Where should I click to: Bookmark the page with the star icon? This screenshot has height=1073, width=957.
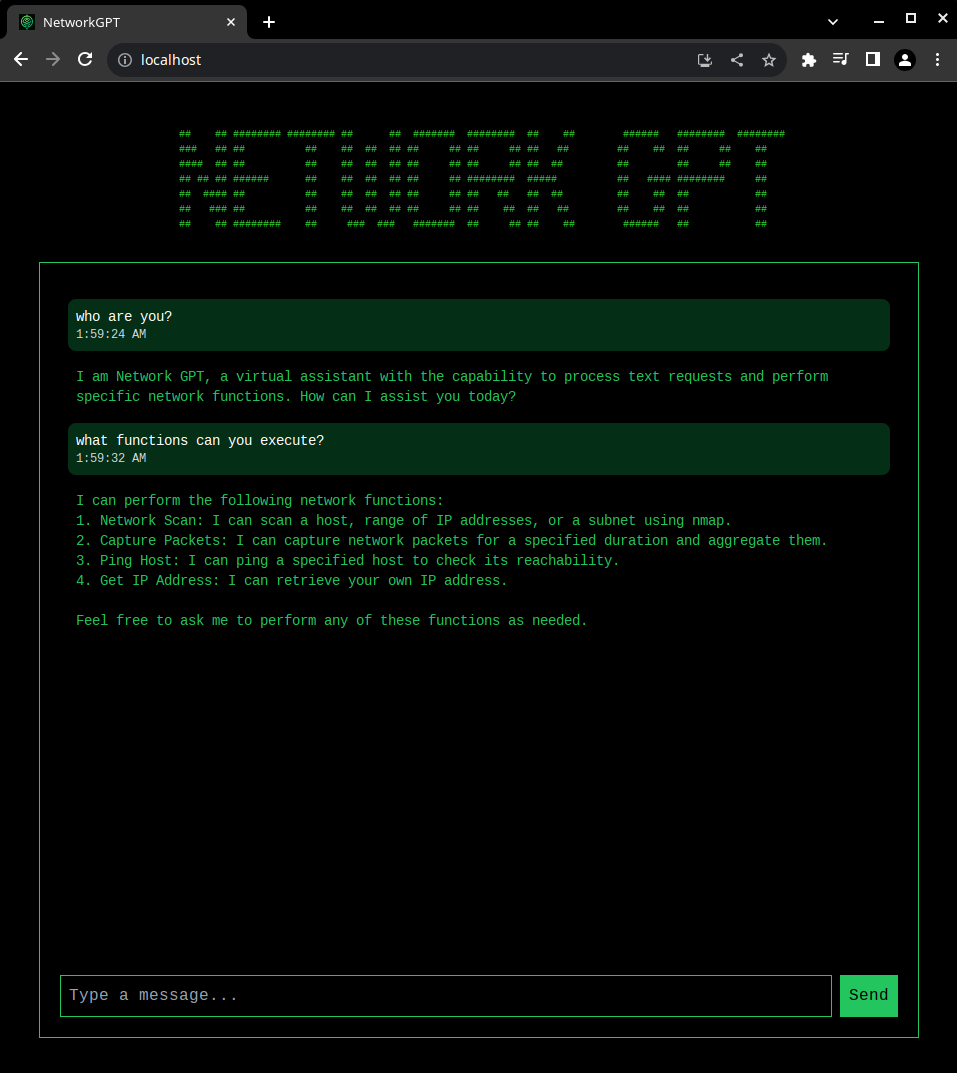pos(769,60)
